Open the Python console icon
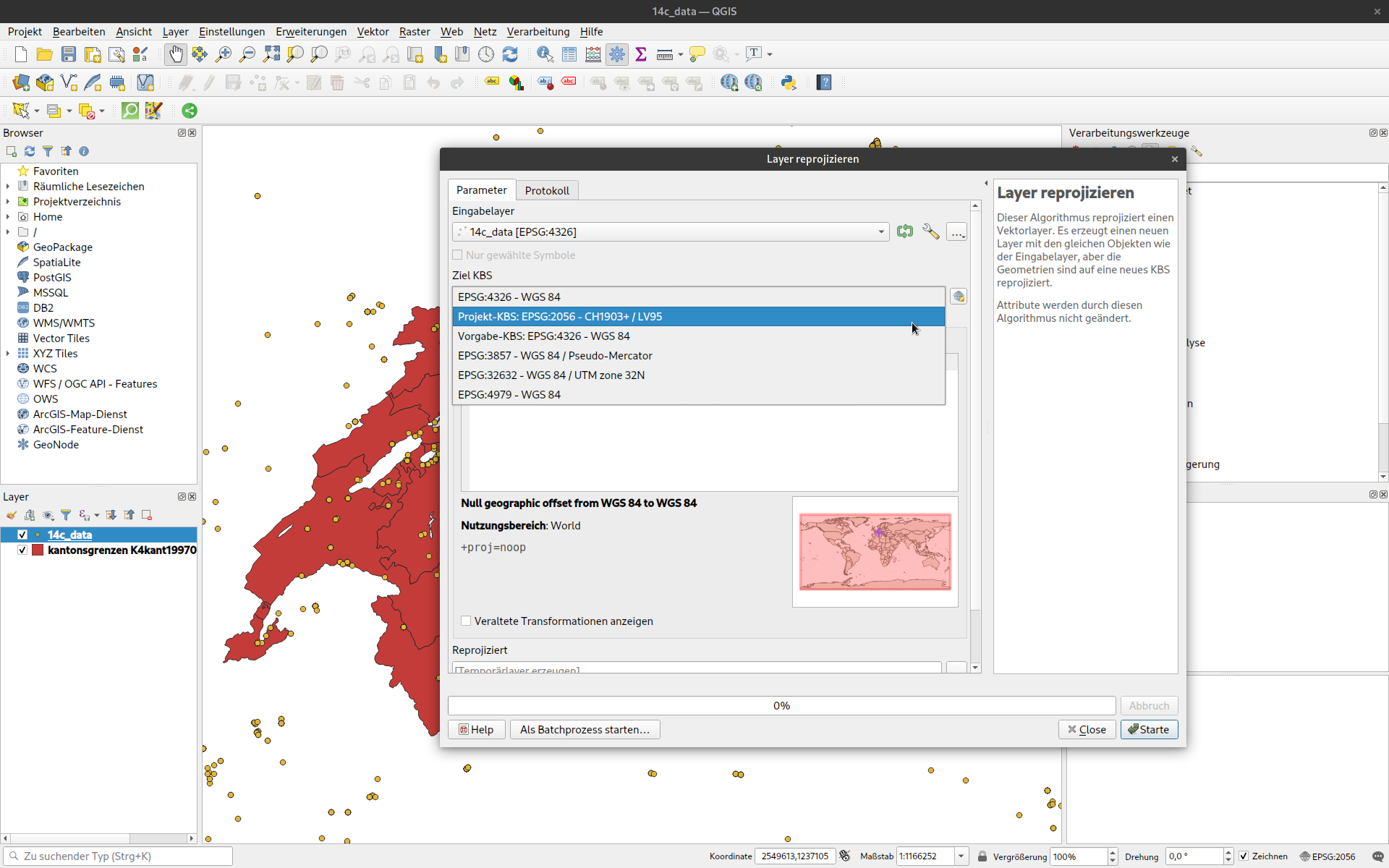 click(789, 82)
